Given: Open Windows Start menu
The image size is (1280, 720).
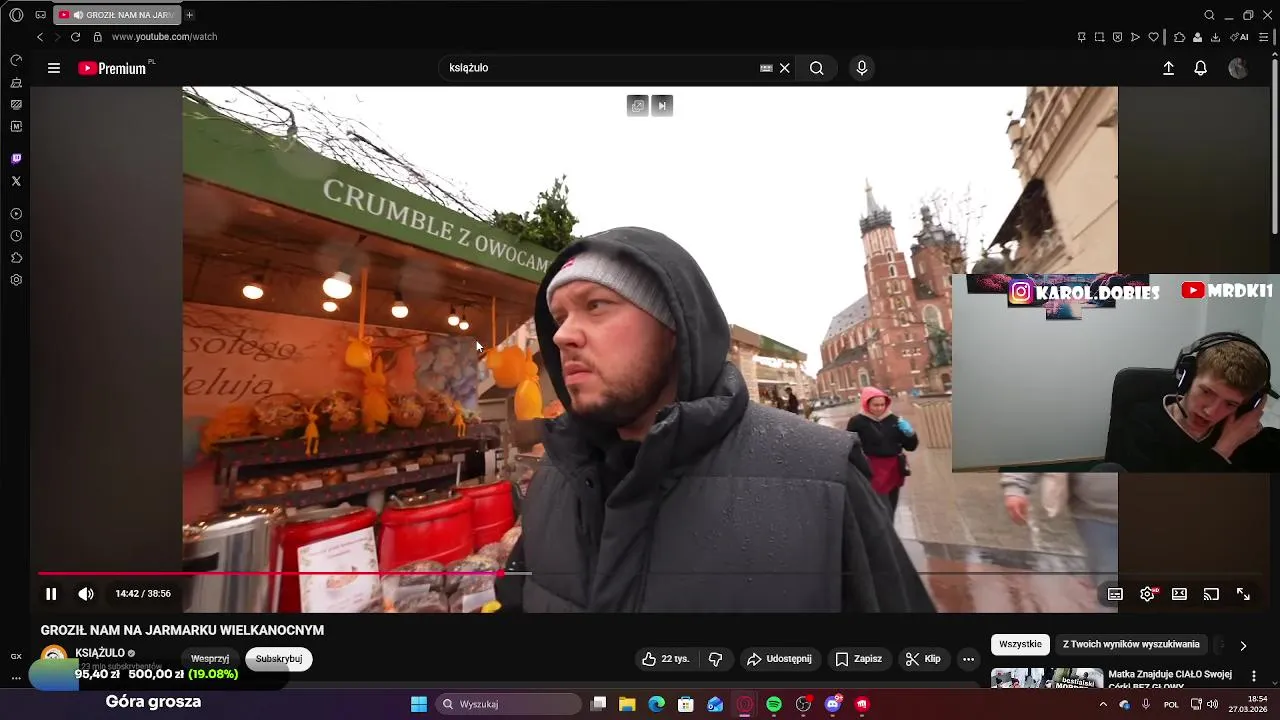Looking at the screenshot, I should (419, 704).
